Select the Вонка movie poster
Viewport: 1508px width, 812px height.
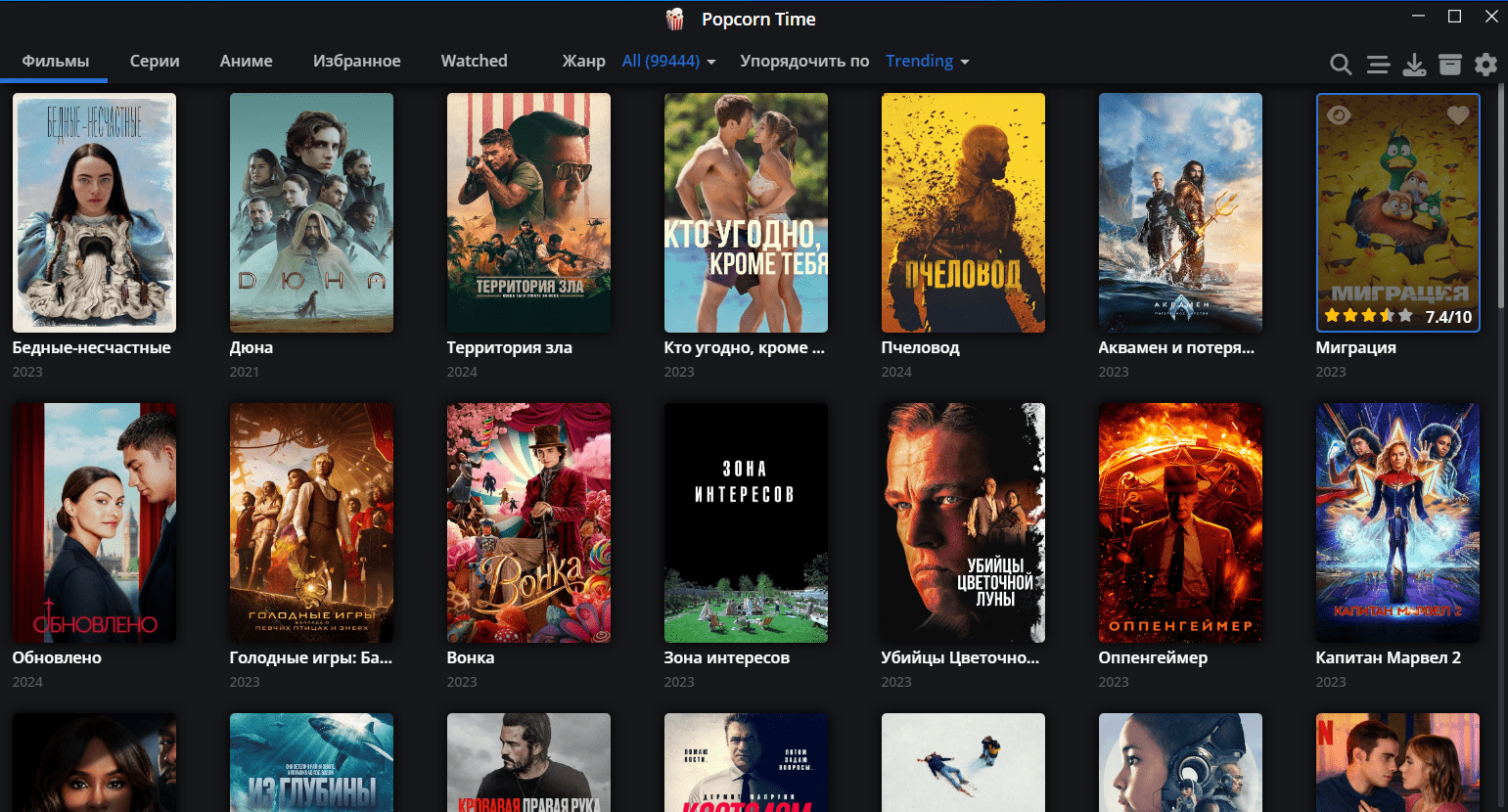(x=528, y=522)
